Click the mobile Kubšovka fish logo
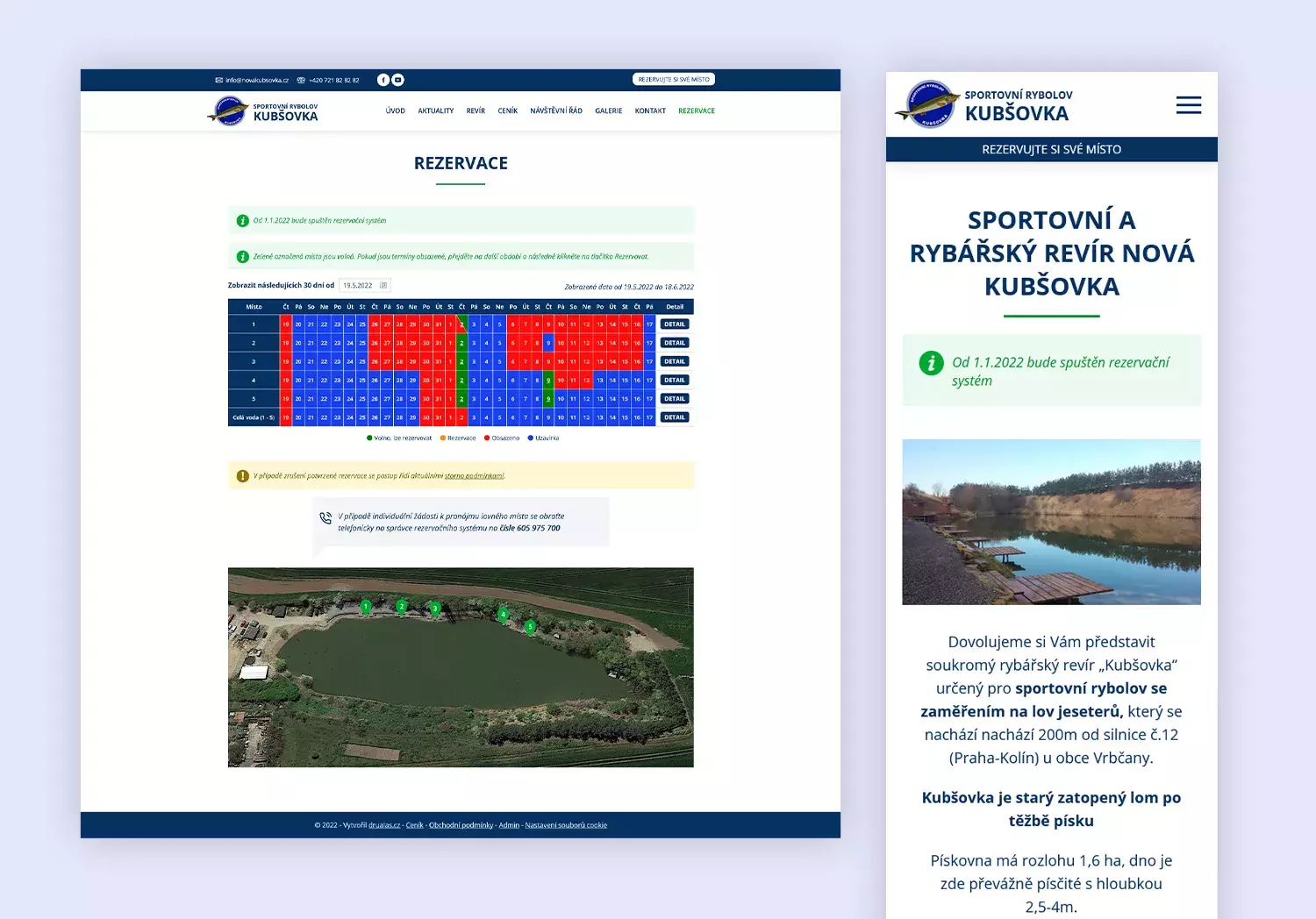The height and width of the screenshot is (919, 1316). 926,104
